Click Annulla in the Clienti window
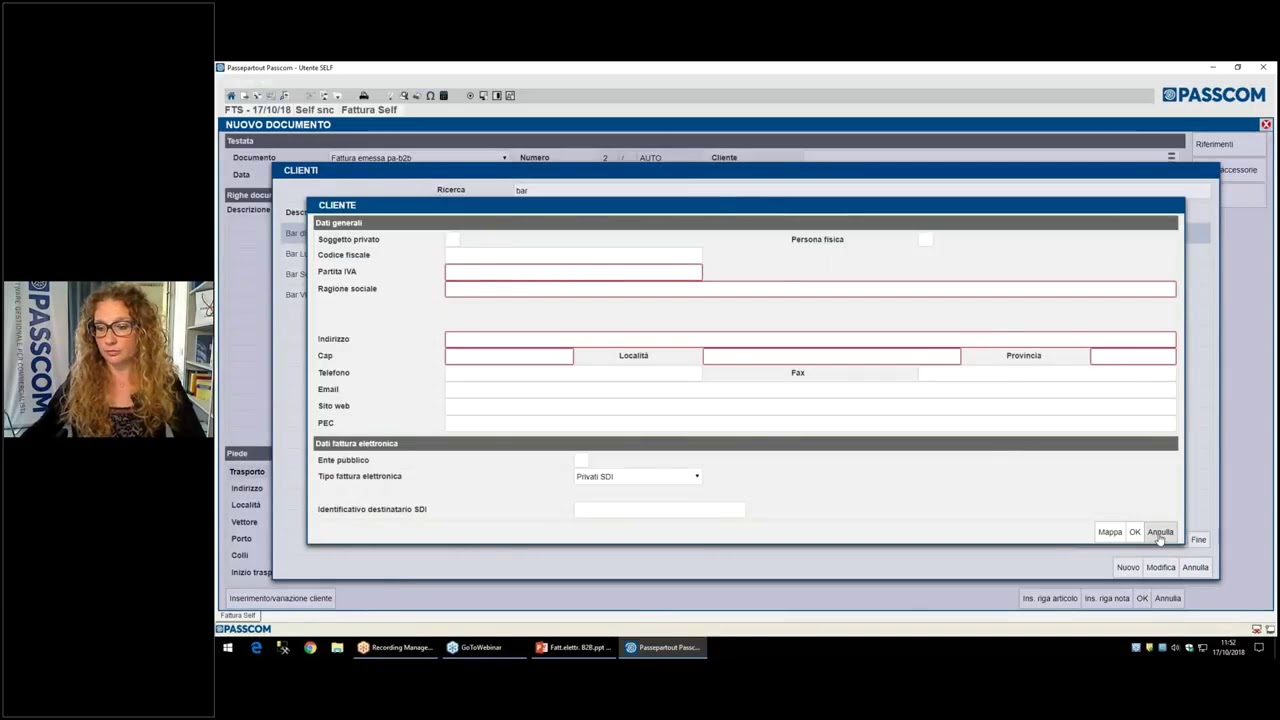The height and width of the screenshot is (720, 1280). 1195,568
